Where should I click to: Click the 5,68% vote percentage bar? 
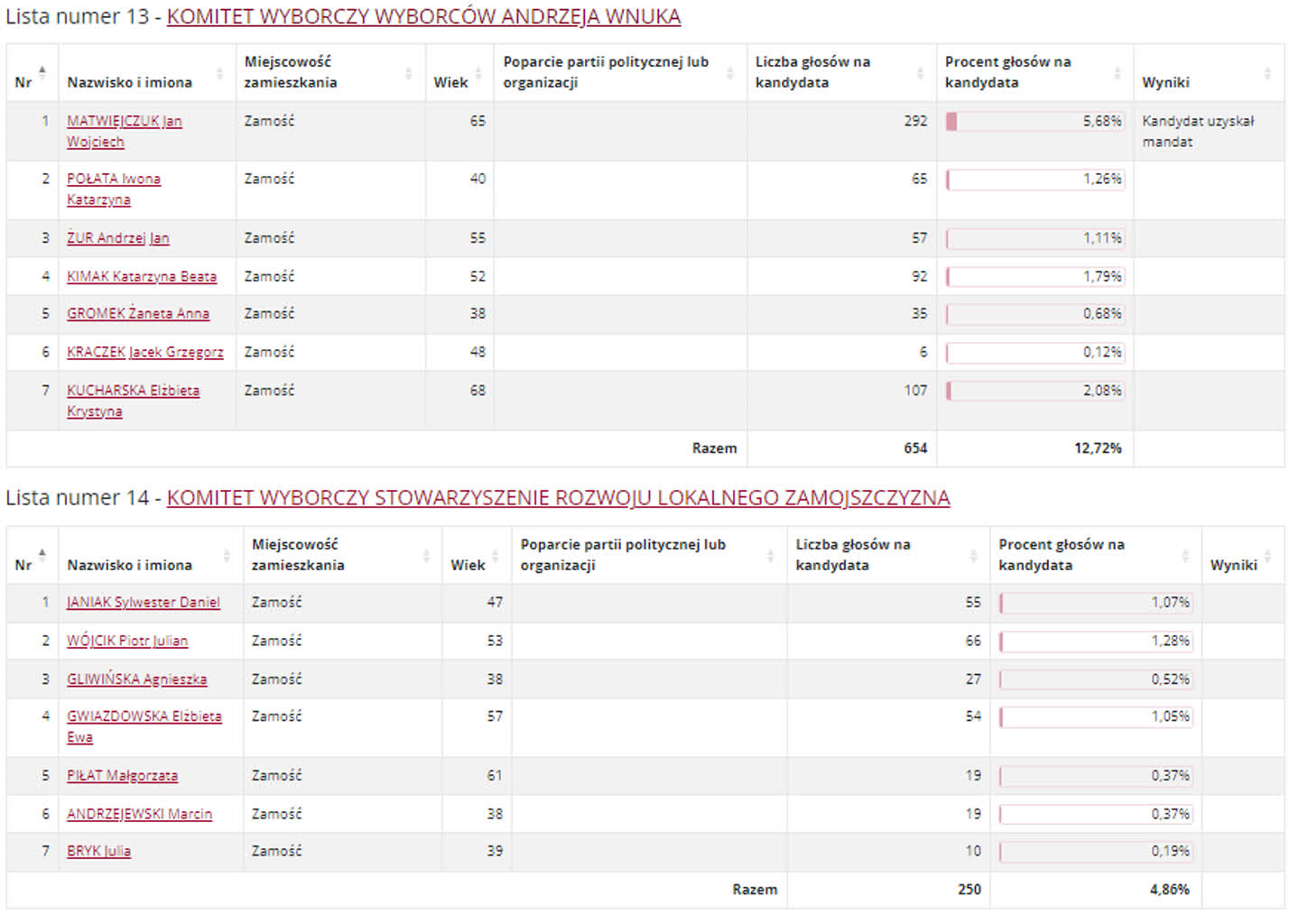tap(1035, 120)
